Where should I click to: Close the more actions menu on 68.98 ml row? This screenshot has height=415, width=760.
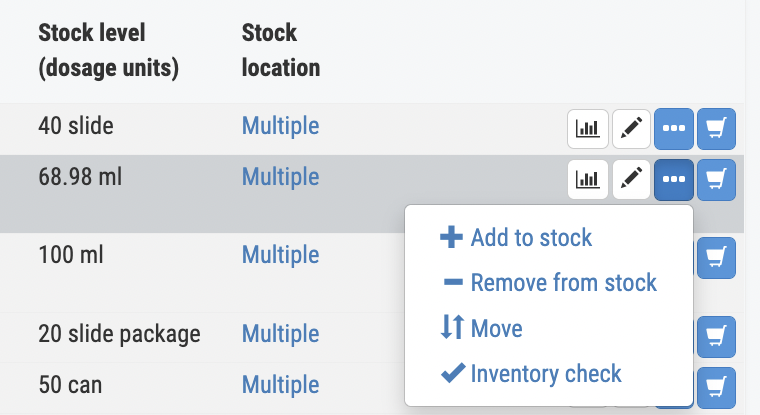tap(674, 179)
